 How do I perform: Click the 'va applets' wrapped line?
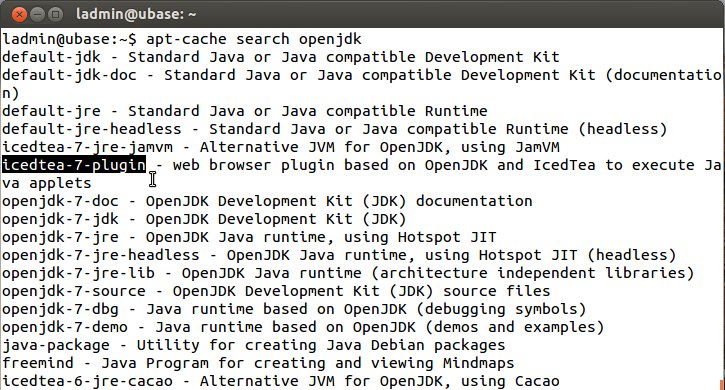[x=46, y=184]
